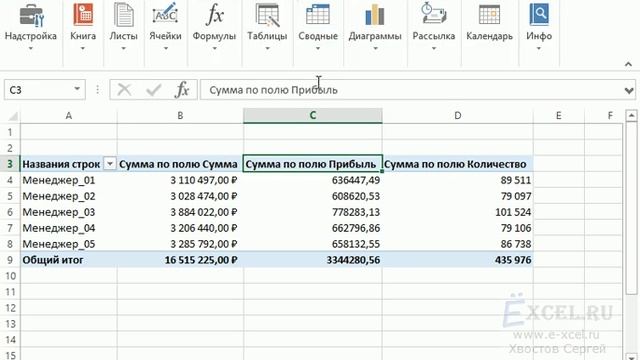Select cell Сумма по полю Сумма

pyautogui.click(x=180, y=164)
